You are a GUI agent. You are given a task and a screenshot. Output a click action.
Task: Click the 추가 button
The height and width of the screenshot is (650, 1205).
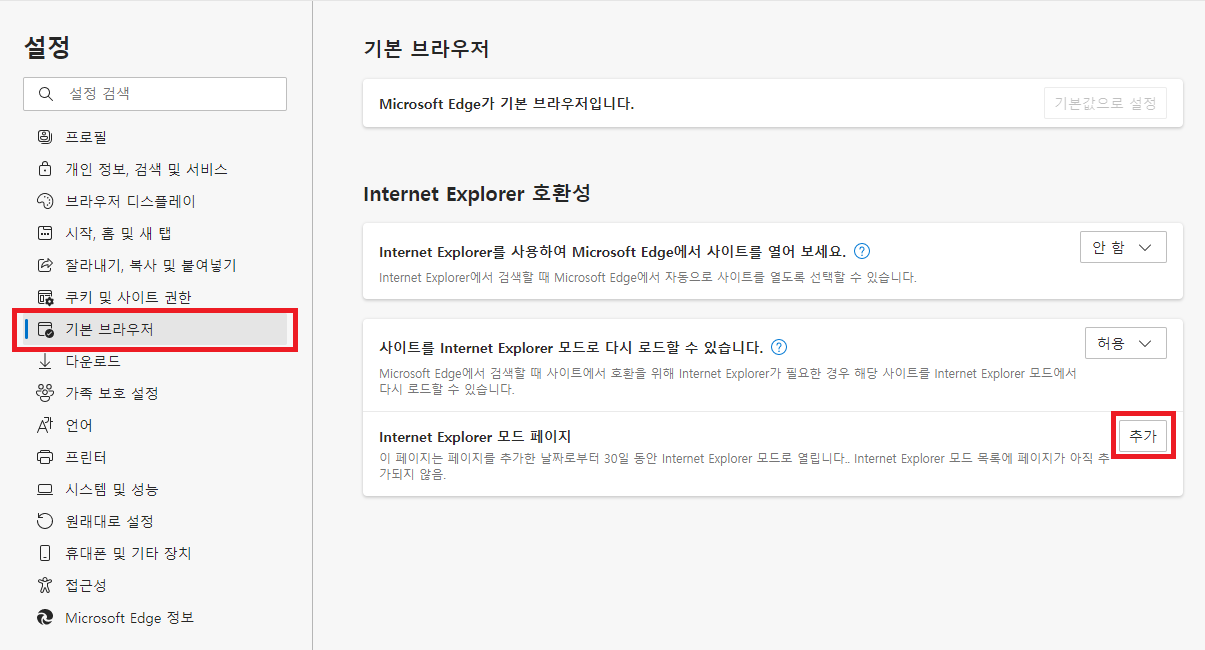1142,437
